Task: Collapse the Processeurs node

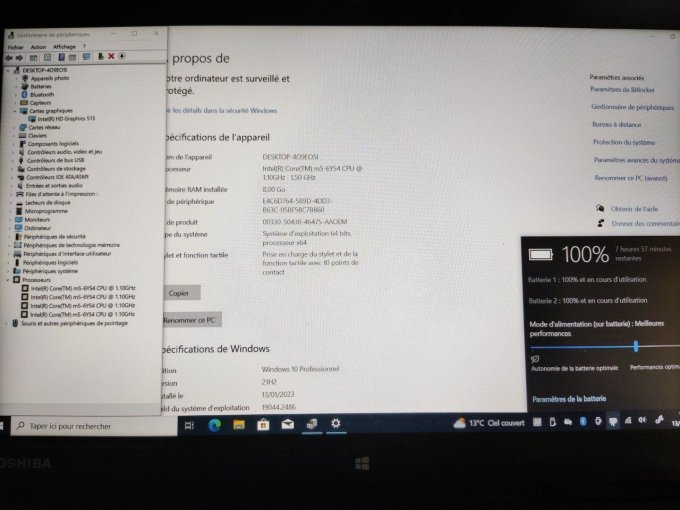Action: coord(8,280)
